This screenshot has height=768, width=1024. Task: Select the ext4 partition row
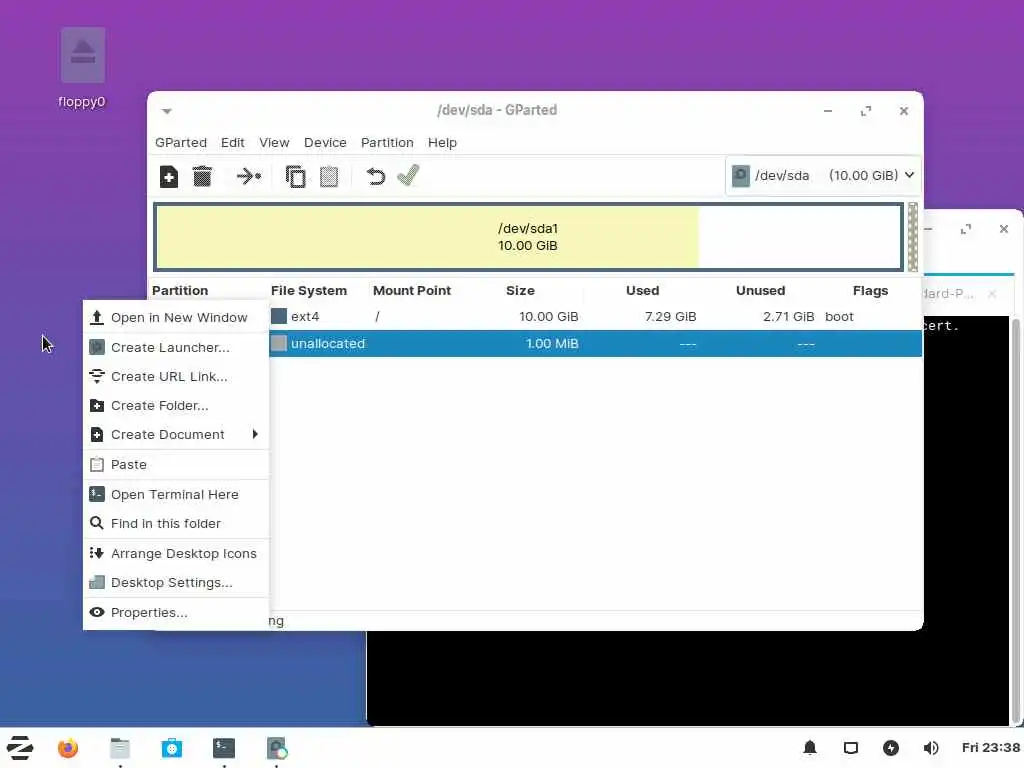tap(596, 317)
